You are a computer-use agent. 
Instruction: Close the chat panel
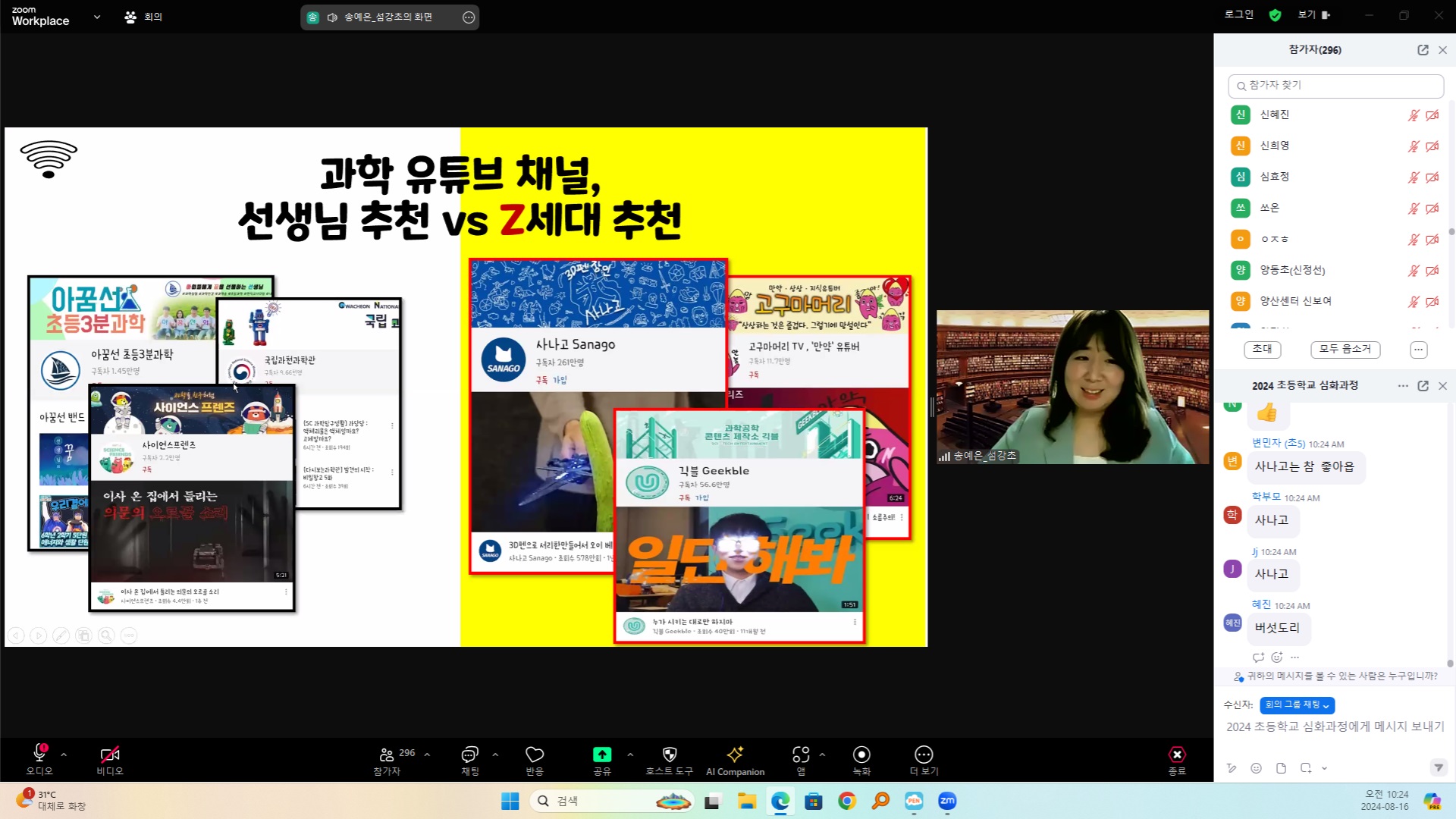point(1442,386)
